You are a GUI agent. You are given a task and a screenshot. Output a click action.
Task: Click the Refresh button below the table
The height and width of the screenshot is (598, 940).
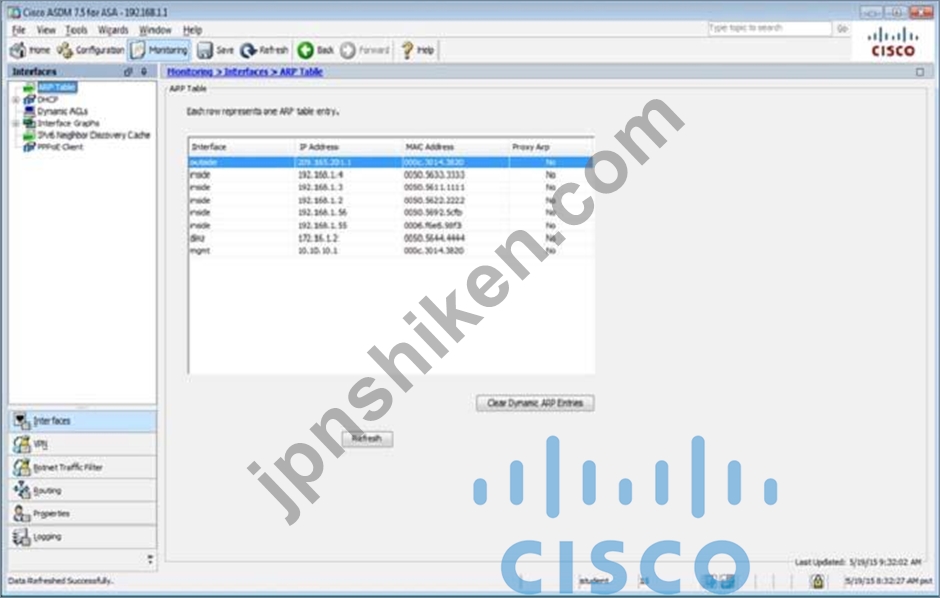(367, 439)
